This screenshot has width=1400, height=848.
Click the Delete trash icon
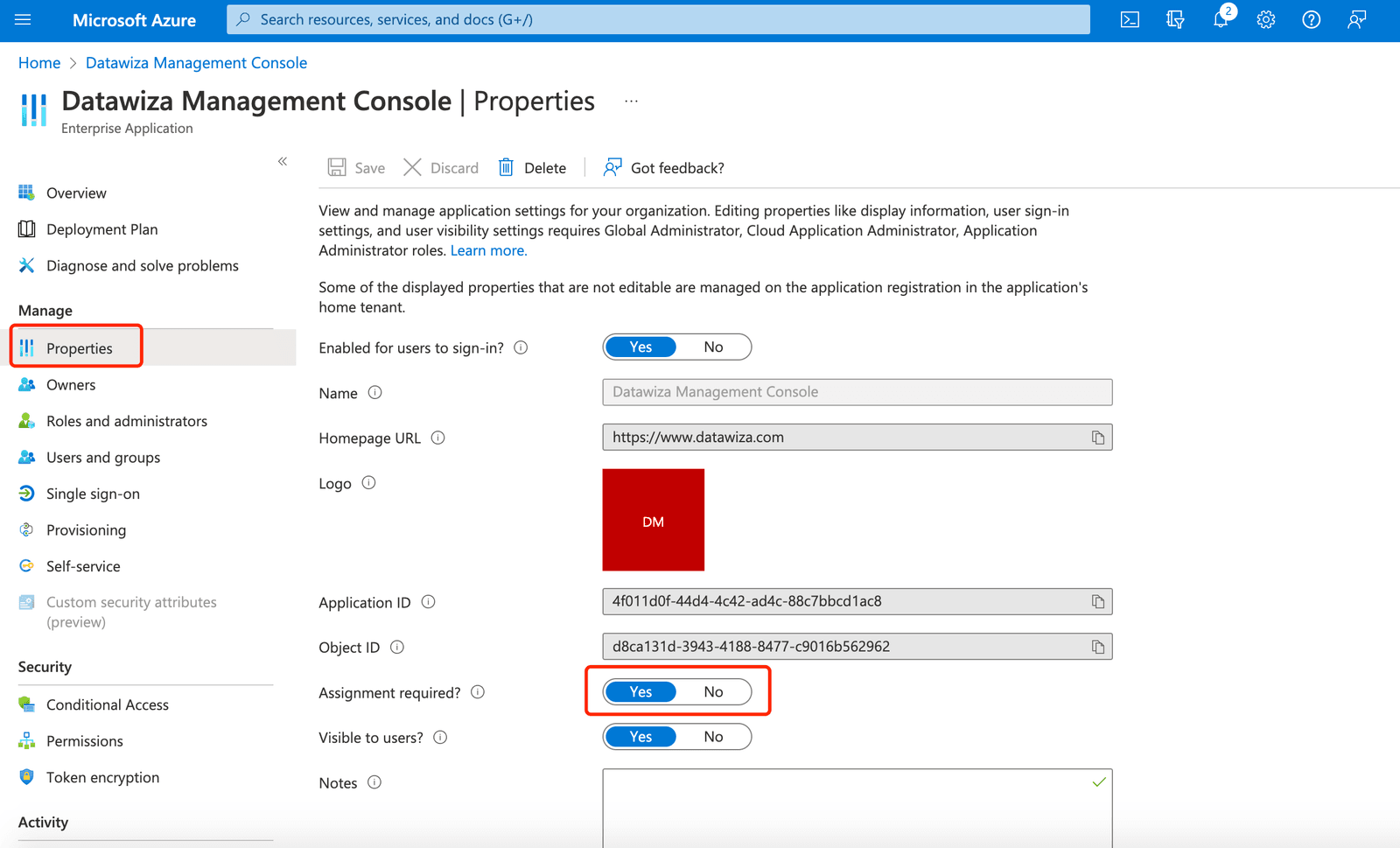(x=506, y=167)
